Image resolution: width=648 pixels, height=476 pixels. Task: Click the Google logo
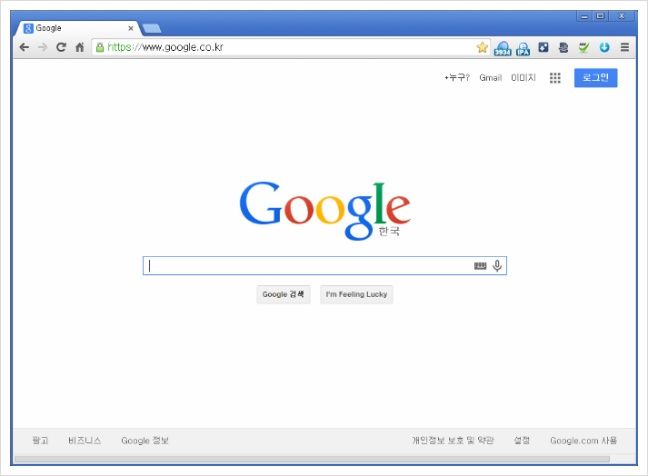pos(325,211)
